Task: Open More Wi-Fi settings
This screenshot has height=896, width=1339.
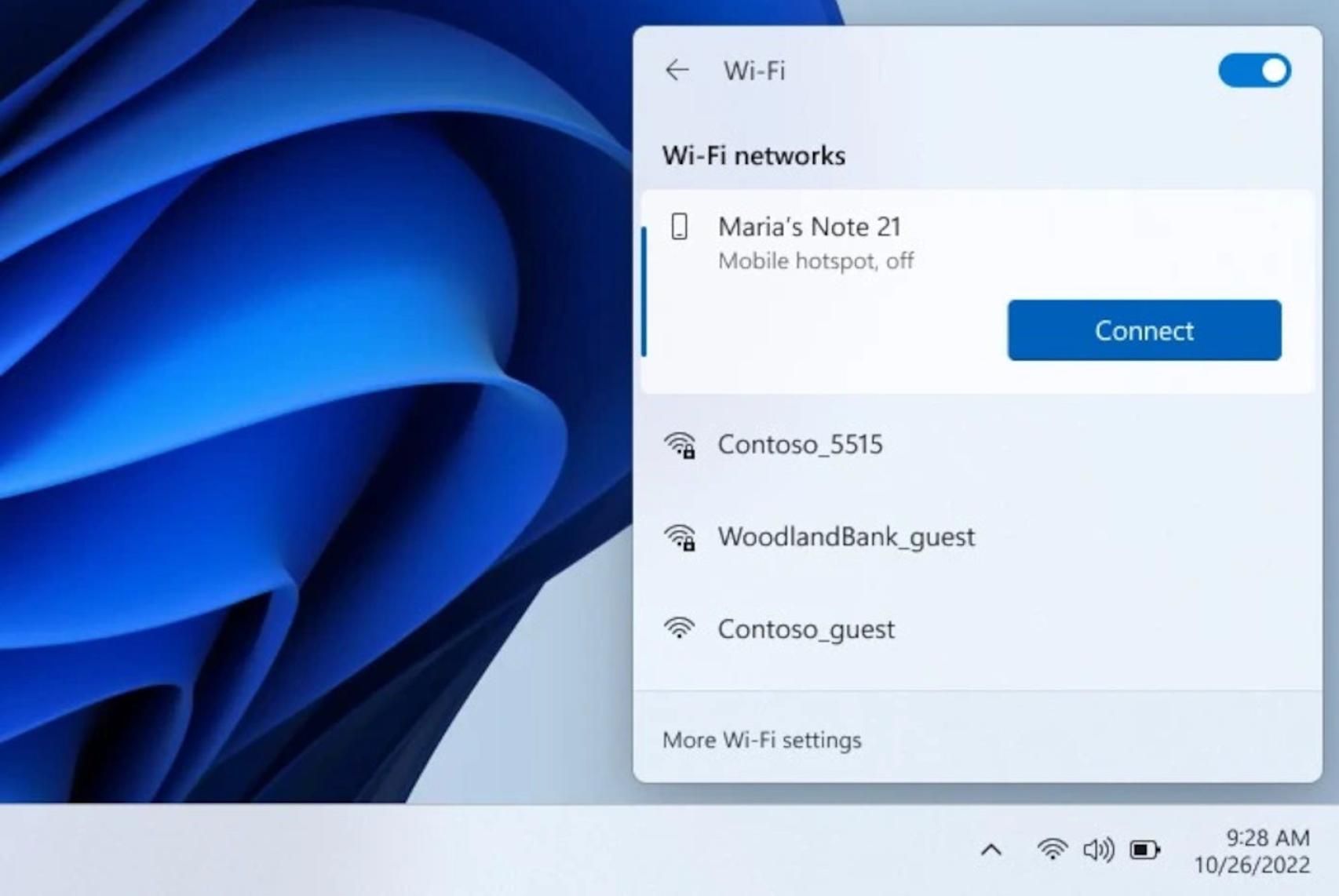Action: coord(762,739)
